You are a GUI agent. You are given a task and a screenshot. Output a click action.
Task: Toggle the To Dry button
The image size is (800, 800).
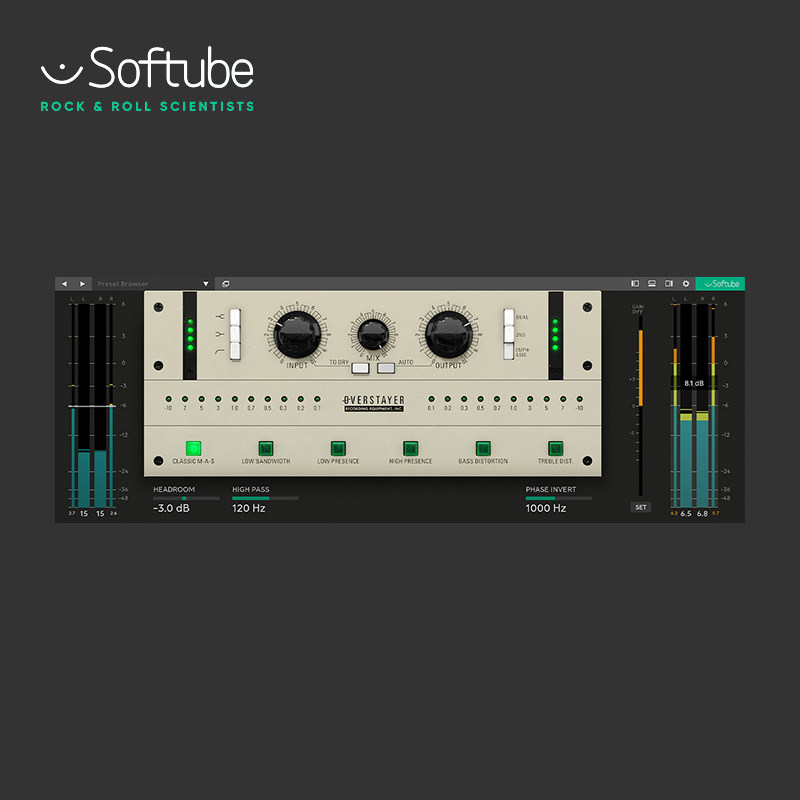pos(360,368)
